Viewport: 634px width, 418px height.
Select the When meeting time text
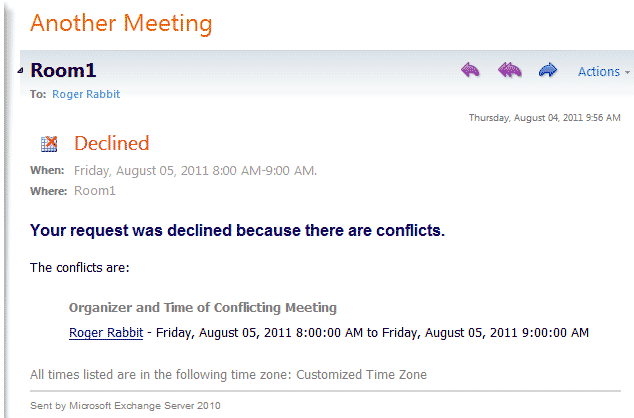pos(195,171)
